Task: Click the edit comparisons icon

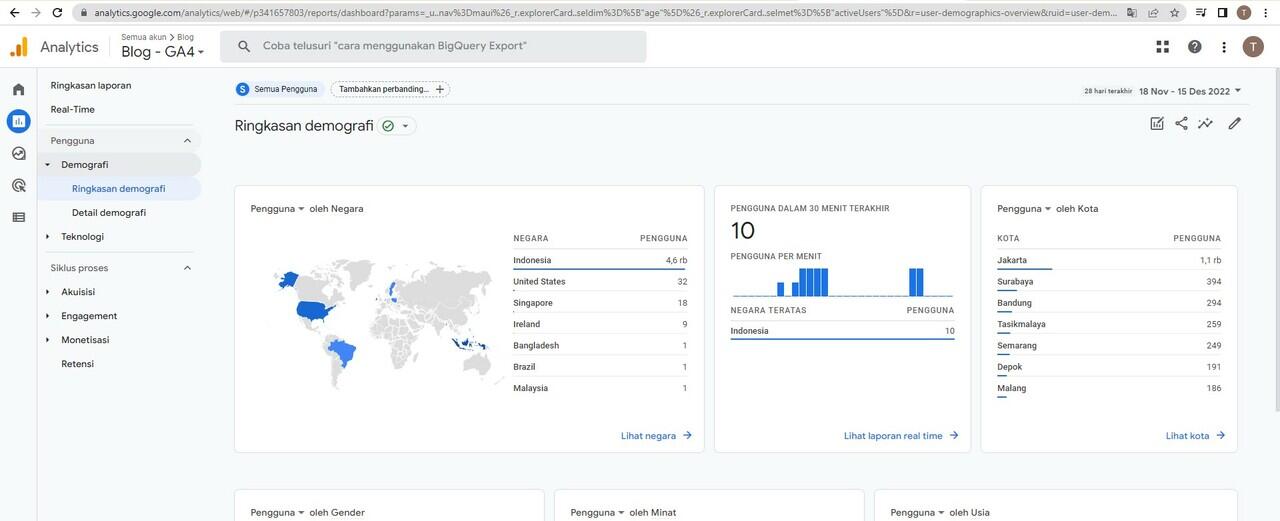Action: pyautogui.click(x=1157, y=124)
